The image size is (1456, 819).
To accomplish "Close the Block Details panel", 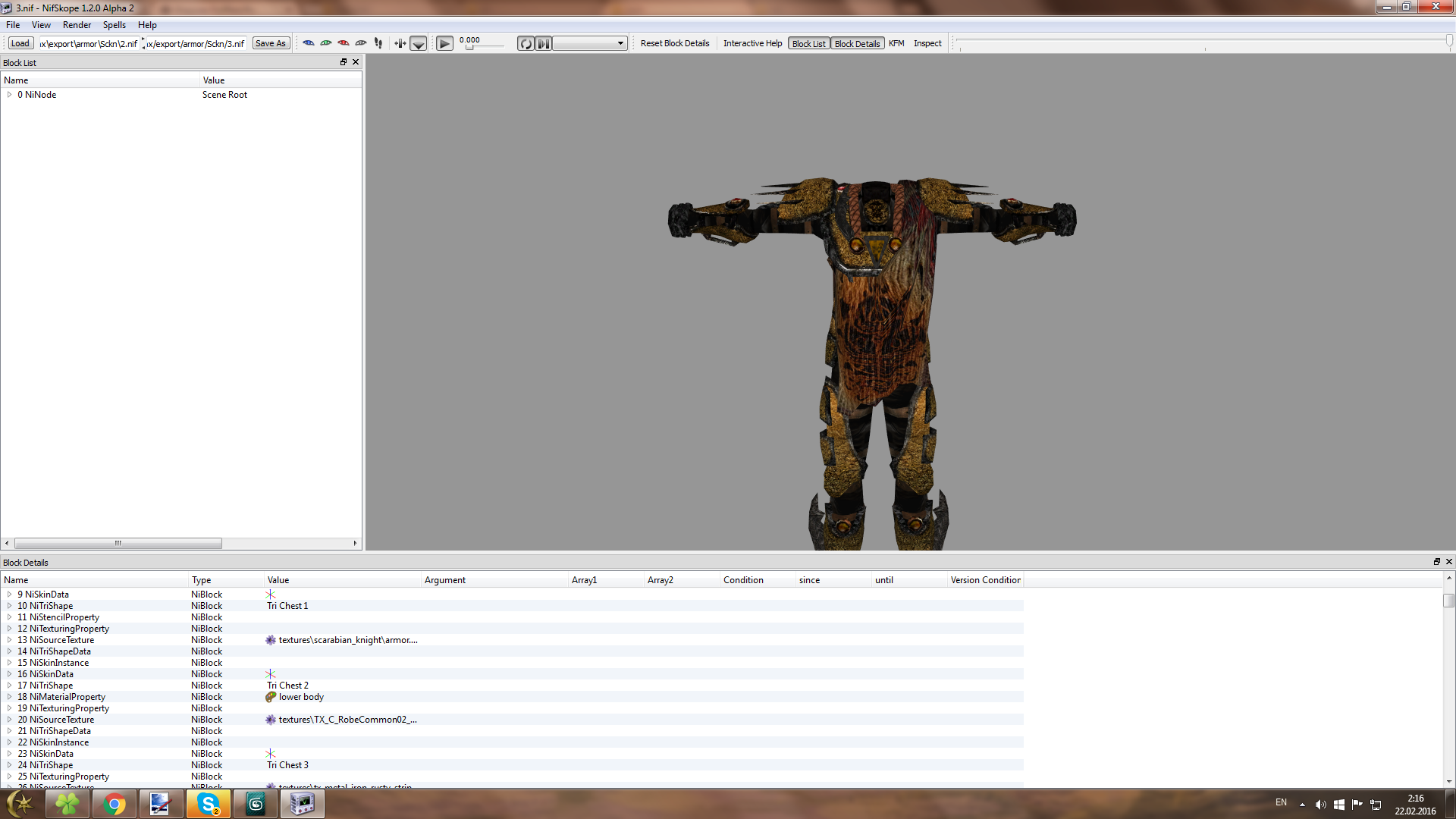I will tap(1448, 562).
